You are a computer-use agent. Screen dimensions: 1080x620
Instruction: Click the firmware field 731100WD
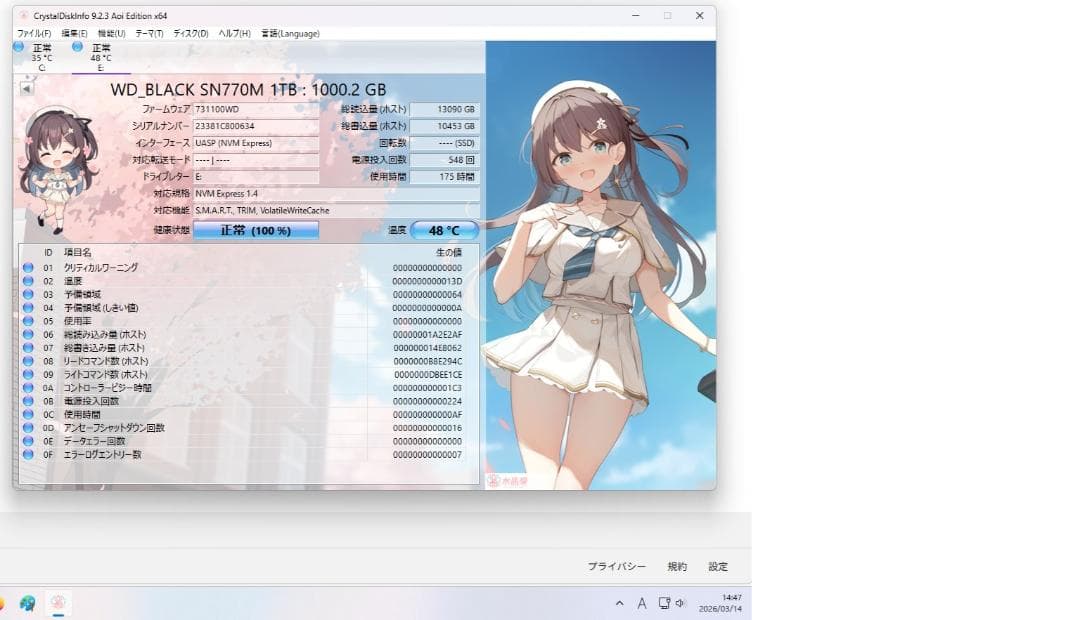tap(256, 110)
